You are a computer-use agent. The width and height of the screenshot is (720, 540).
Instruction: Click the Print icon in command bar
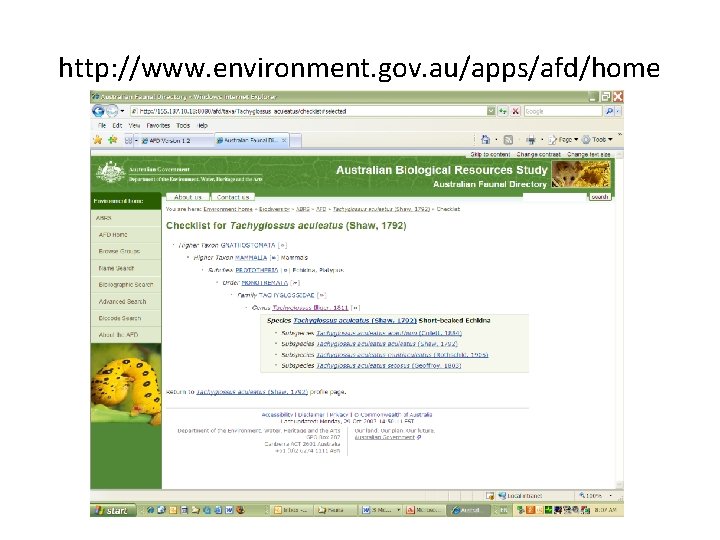[531, 140]
